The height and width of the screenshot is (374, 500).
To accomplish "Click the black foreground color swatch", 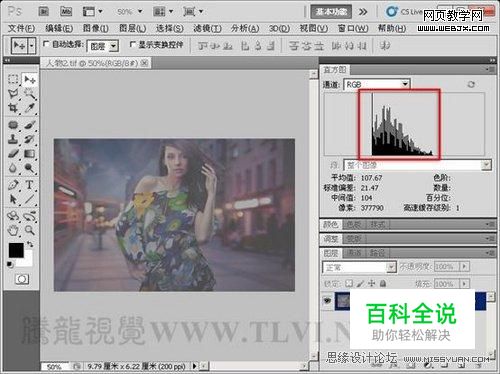I will pyautogui.click(x=16, y=250).
